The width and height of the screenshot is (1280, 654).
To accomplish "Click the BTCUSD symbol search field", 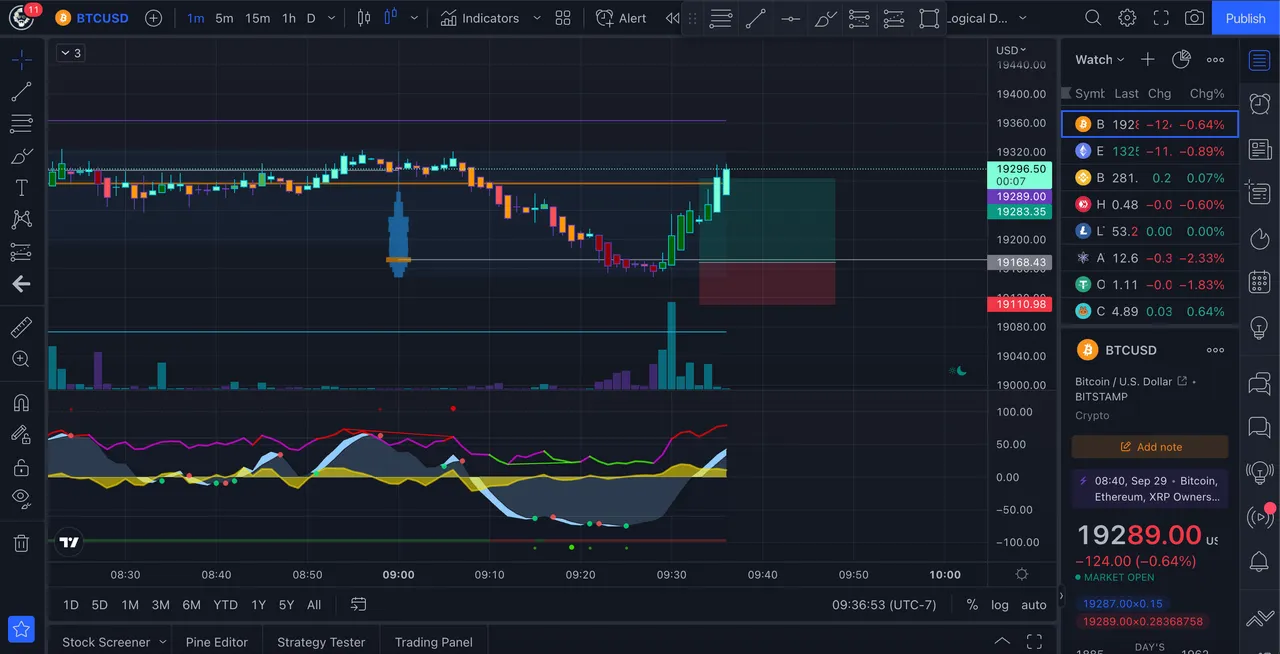I will 92,18.
